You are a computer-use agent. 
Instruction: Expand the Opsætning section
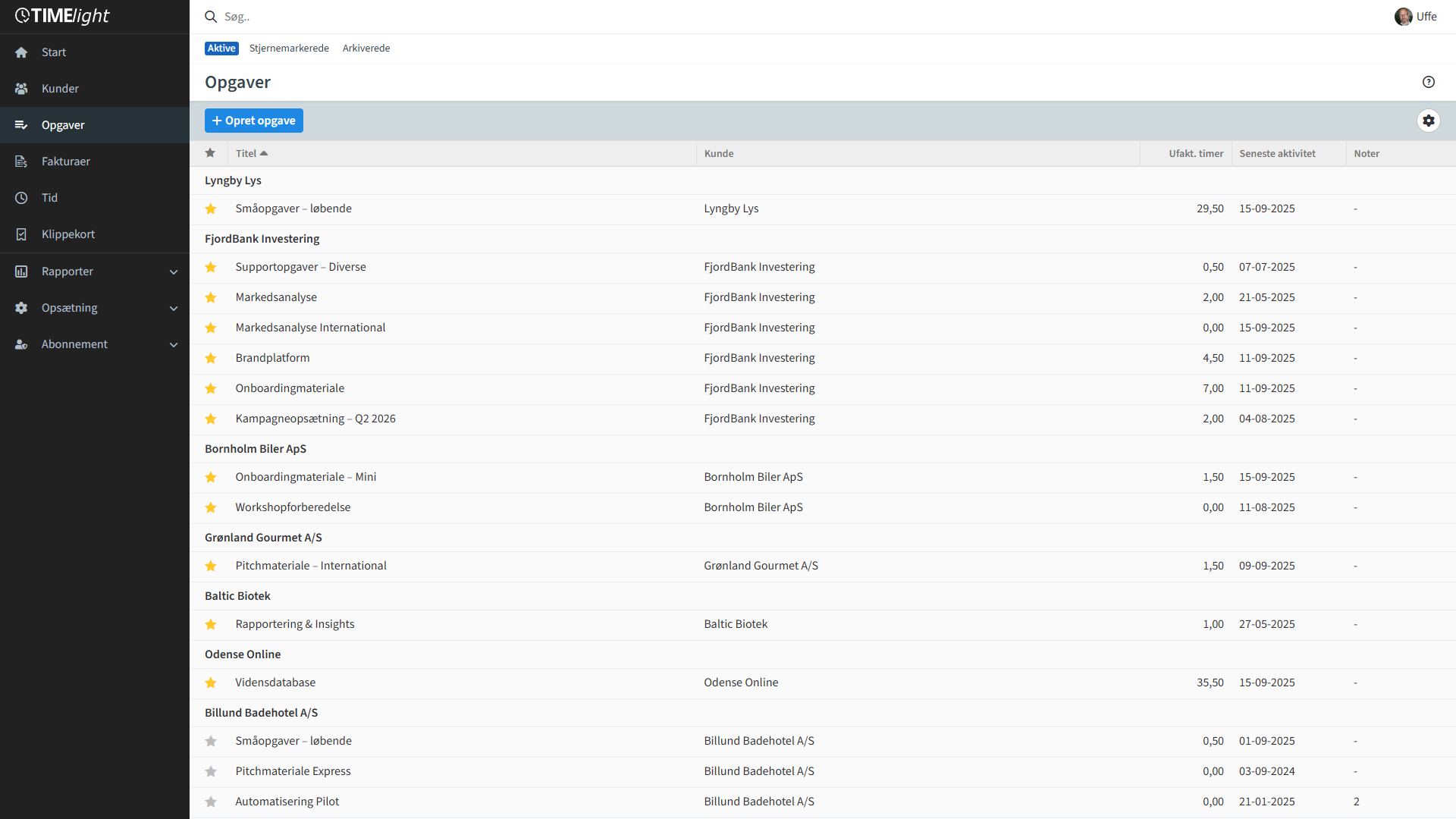click(173, 308)
